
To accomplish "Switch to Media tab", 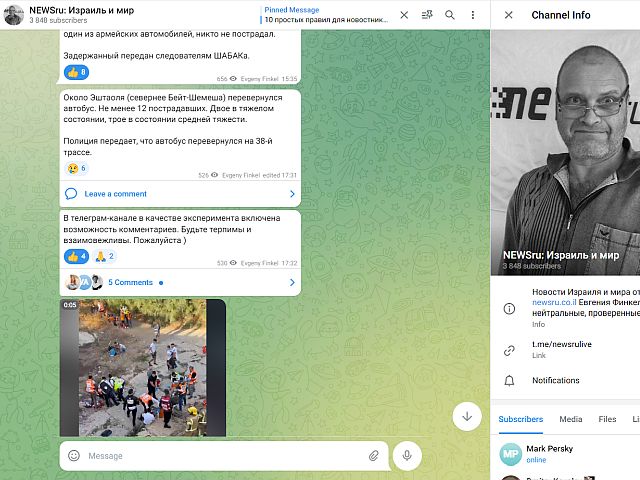I will click(571, 419).
